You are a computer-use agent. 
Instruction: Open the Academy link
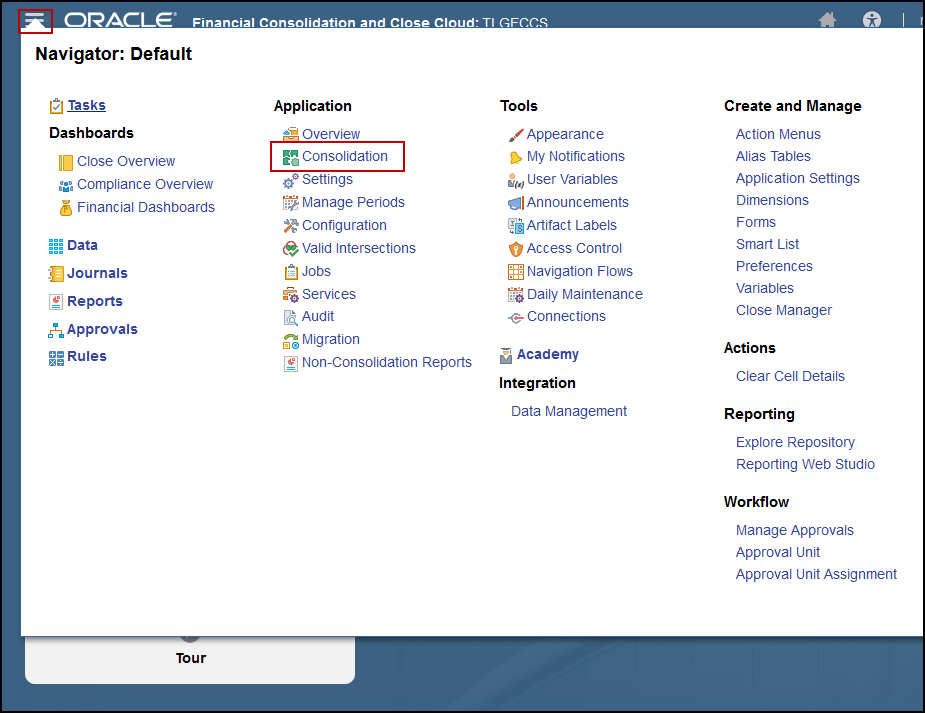pyautogui.click(x=547, y=354)
